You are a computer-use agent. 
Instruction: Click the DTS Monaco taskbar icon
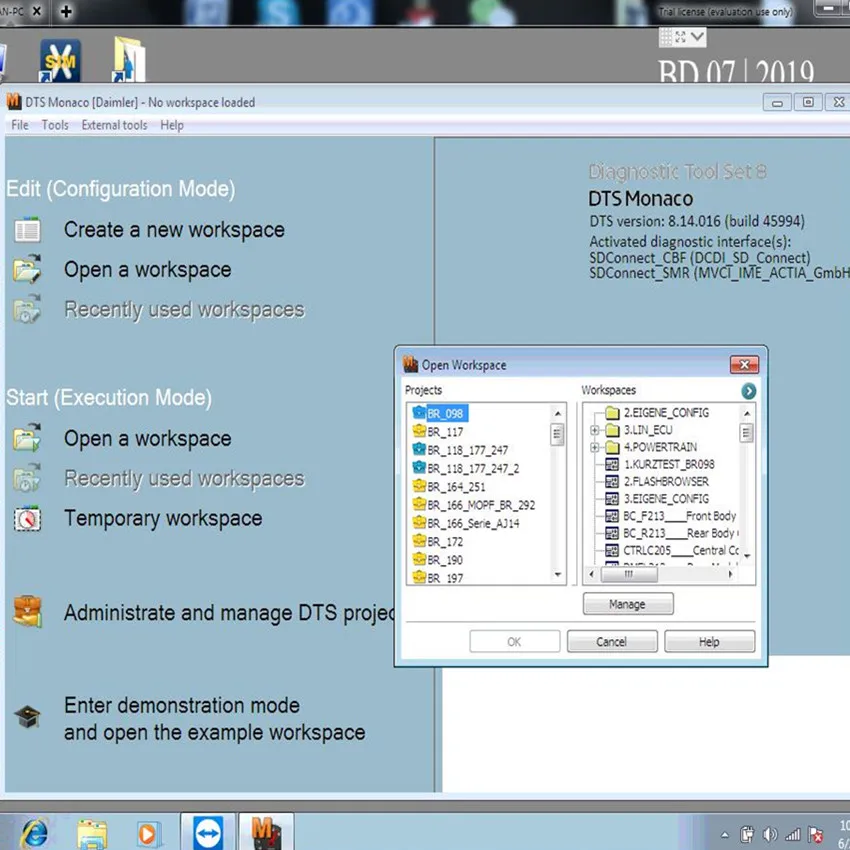coord(266,833)
